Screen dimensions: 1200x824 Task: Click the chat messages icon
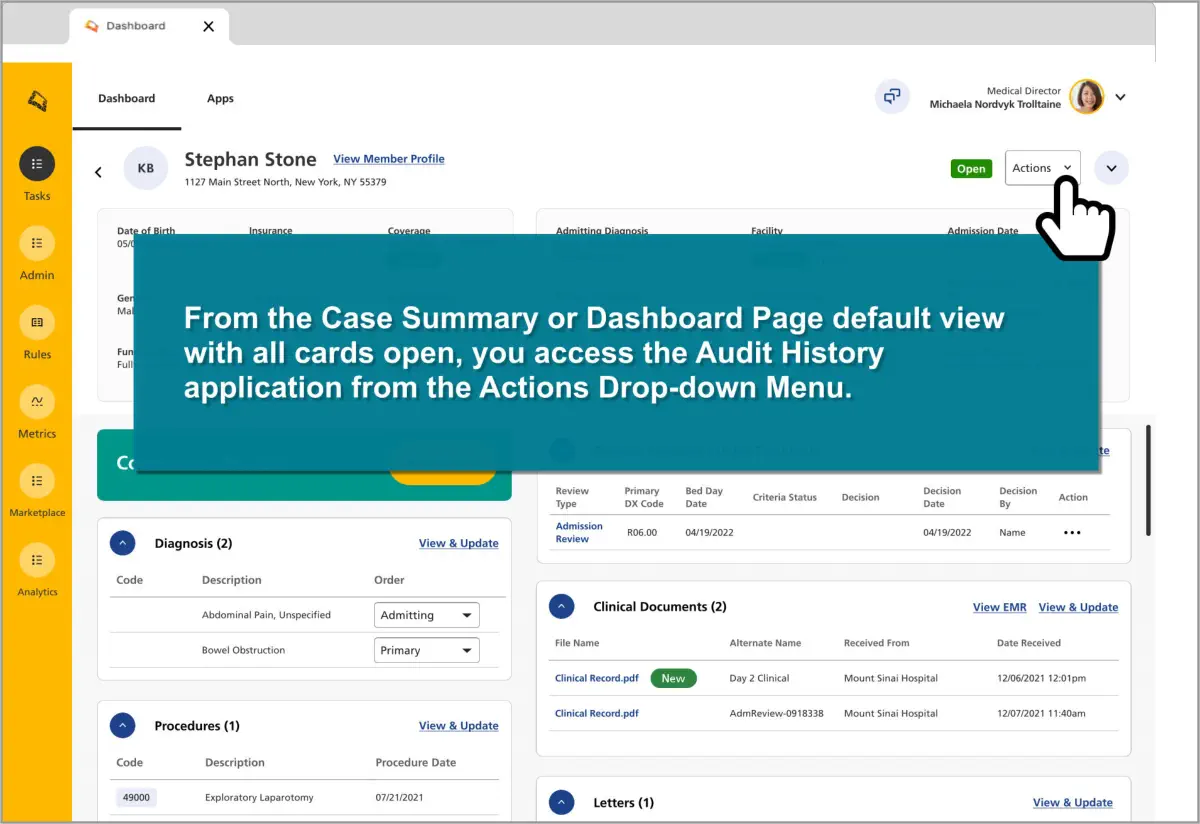pos(891,97)
